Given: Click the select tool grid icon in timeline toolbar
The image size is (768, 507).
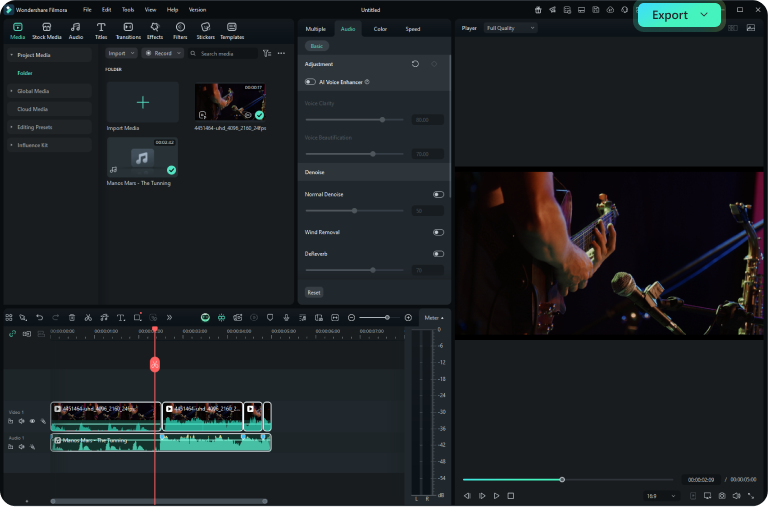Looking at the screenshot, I should point(9,317).
